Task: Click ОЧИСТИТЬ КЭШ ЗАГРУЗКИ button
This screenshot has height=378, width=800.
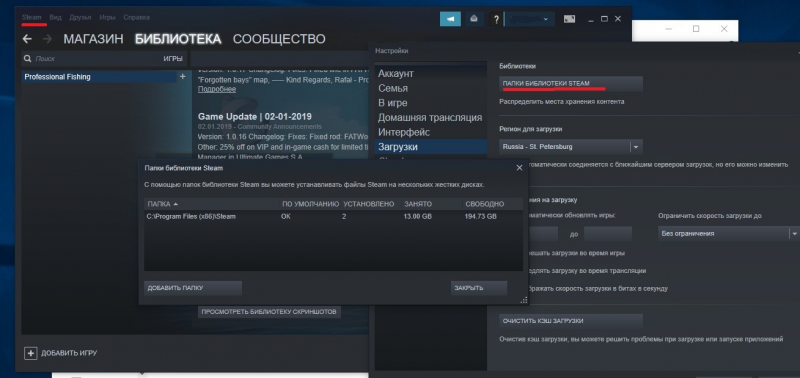Action: tap(571, 321)
